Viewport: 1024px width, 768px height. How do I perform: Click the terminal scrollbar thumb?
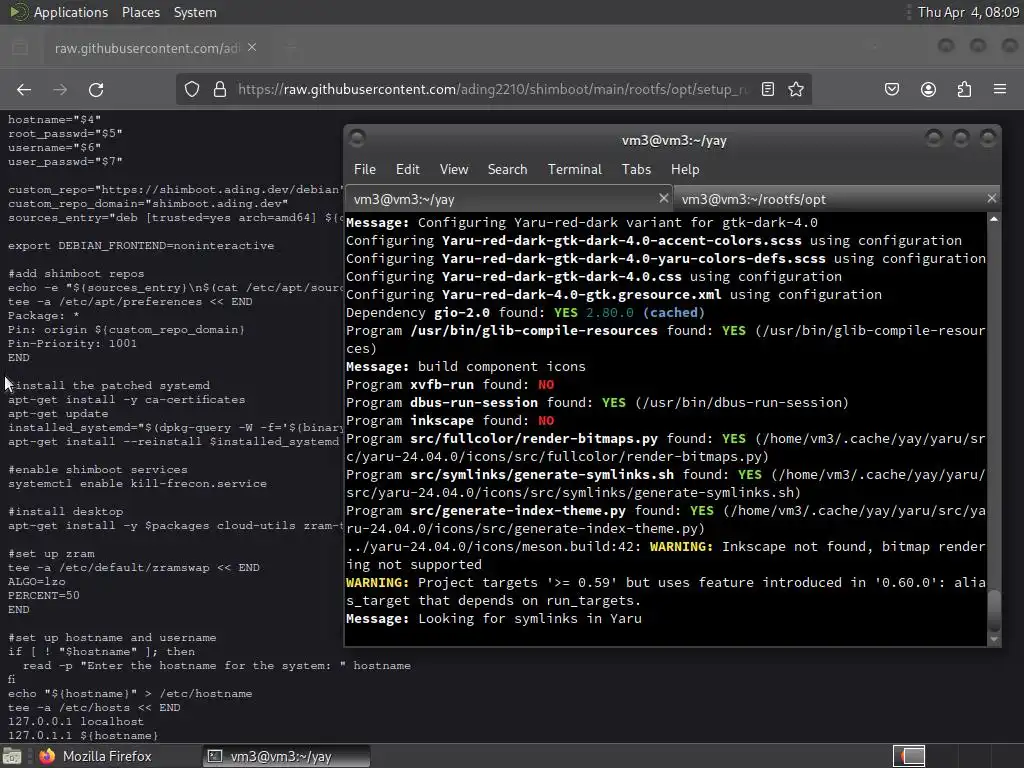[993, 610]
